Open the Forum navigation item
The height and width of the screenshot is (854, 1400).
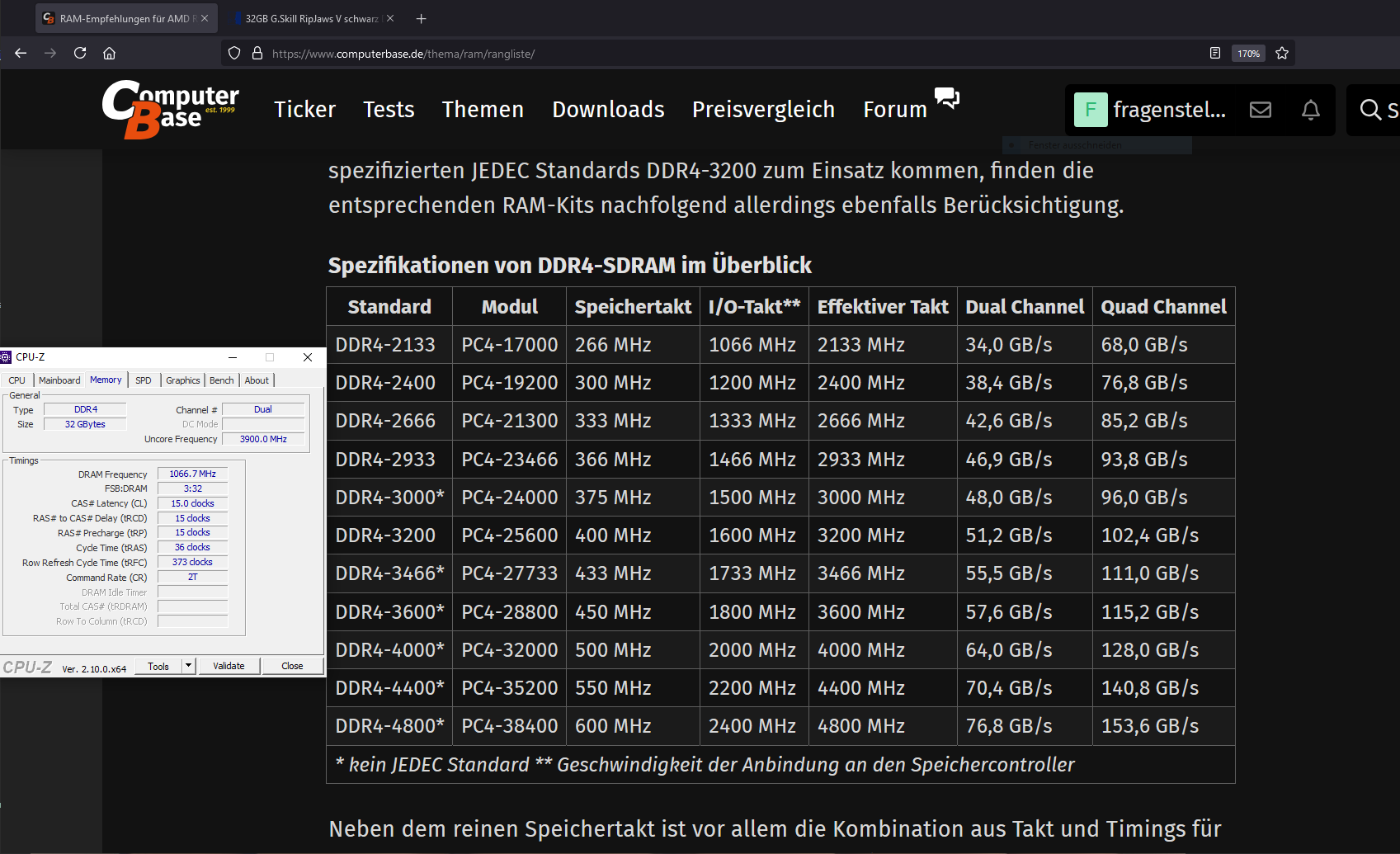click(895, 109)
